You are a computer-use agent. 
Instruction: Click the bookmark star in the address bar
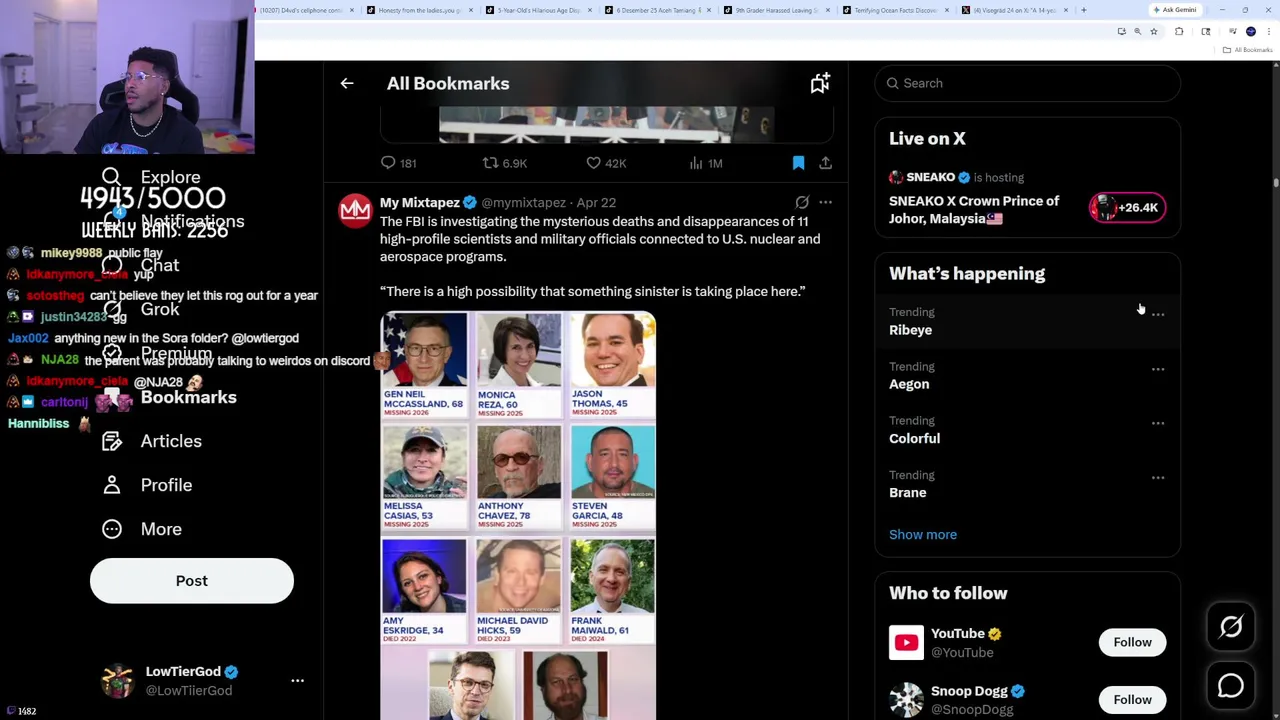[x=1153, y=32]
